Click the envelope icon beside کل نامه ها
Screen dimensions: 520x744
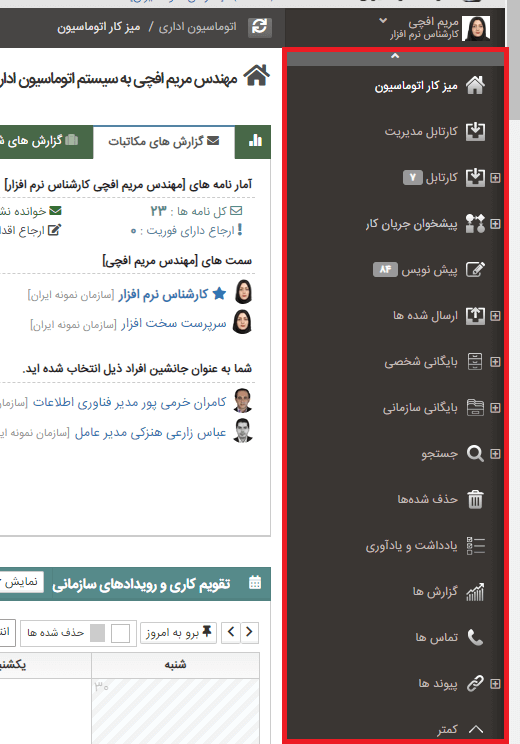click(236, 211)
